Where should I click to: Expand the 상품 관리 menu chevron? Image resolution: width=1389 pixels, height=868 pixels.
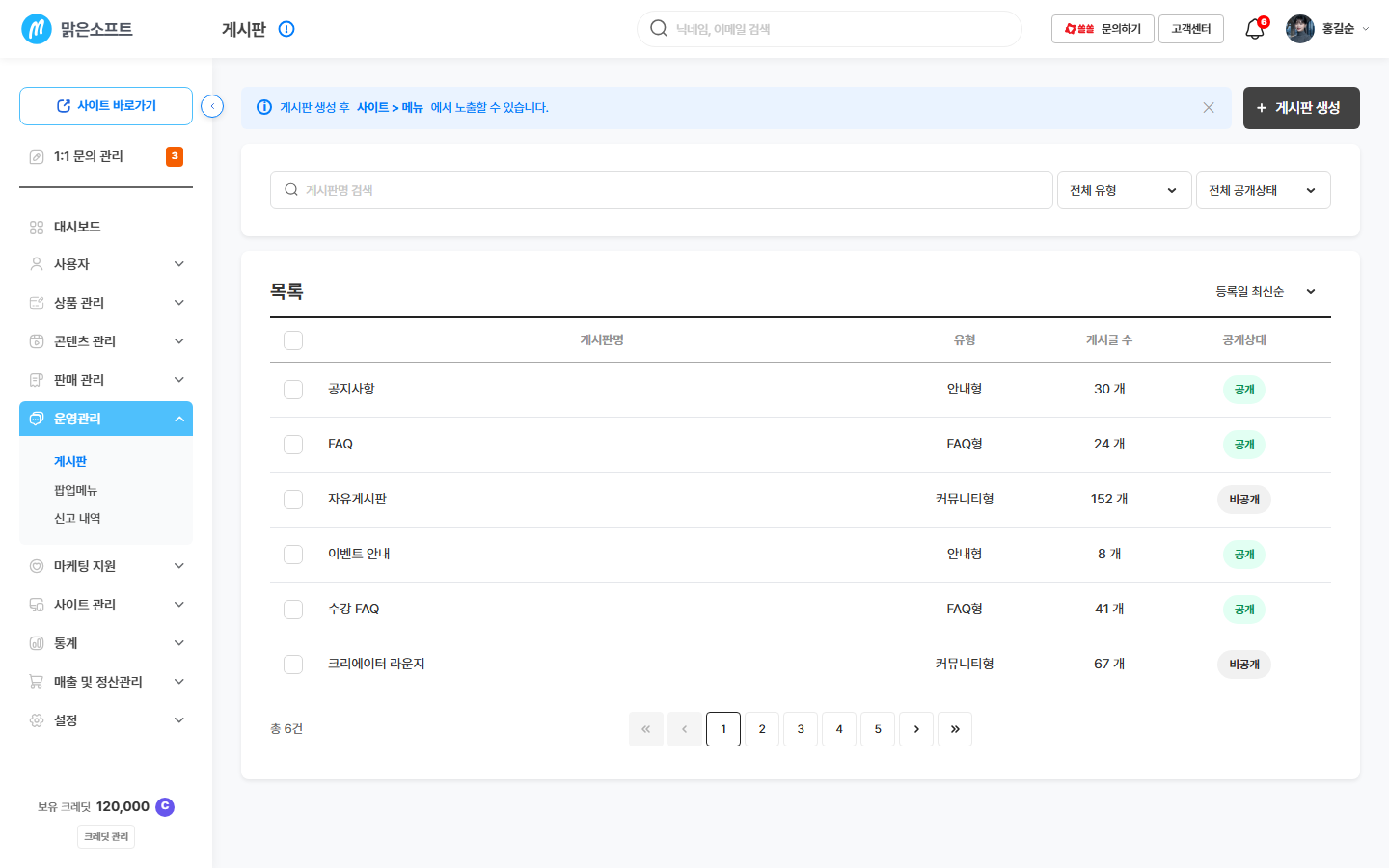pos(179,303)
